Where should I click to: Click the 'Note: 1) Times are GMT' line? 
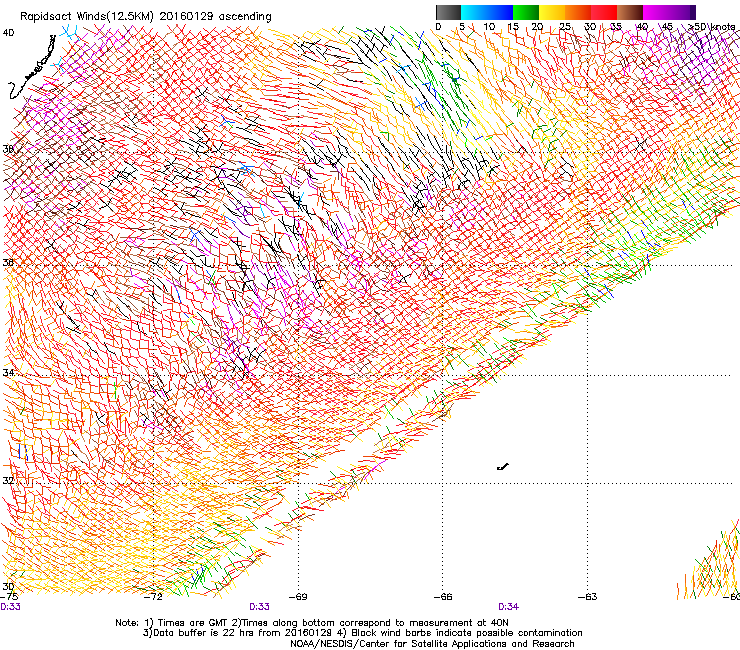(x=311, y=623)
